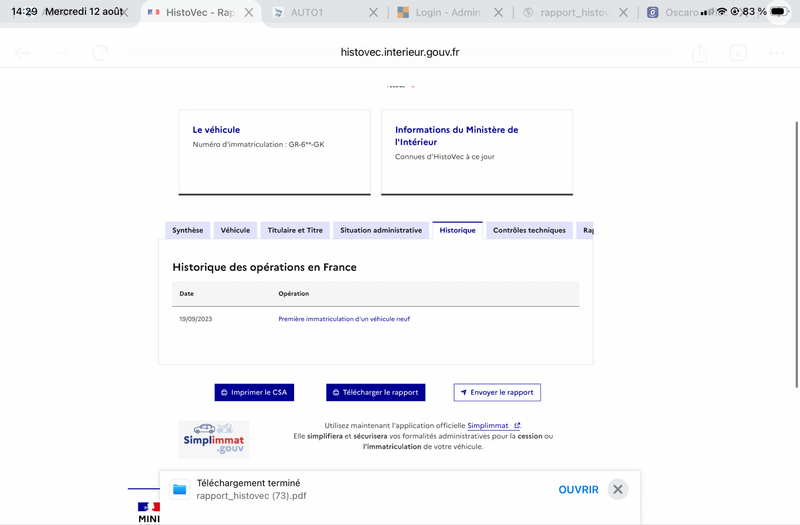Click the 19/09/2023 date cell
Screen dimensions: 800x525
pos(196,319)
